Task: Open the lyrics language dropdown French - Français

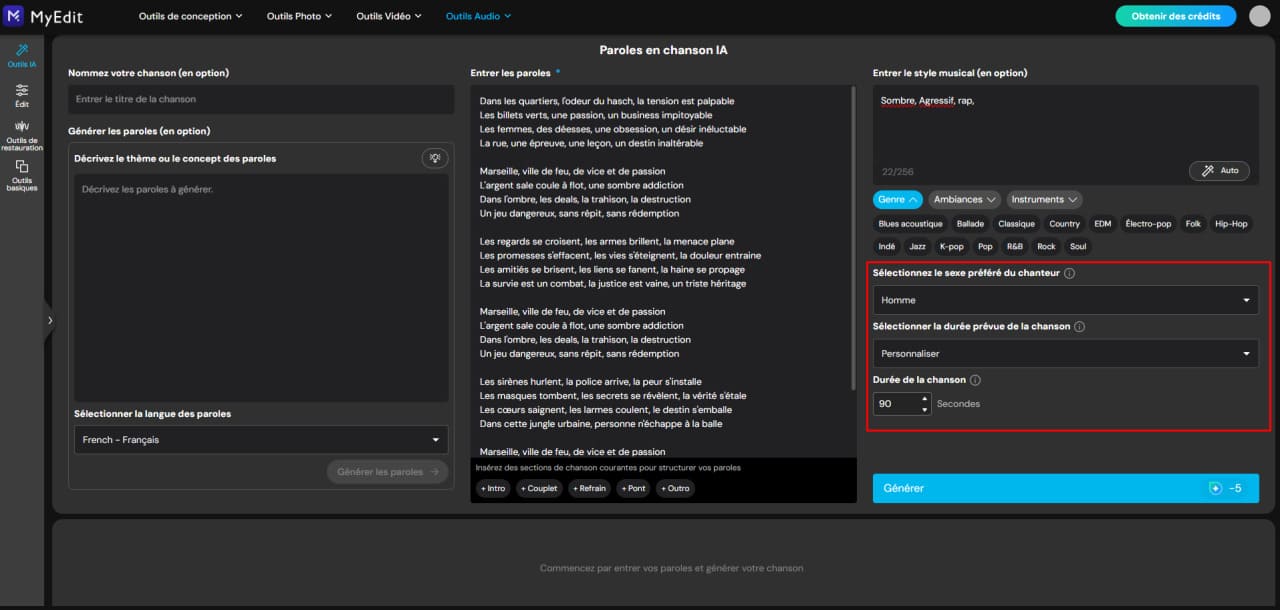Action: [x=261, y=440]
